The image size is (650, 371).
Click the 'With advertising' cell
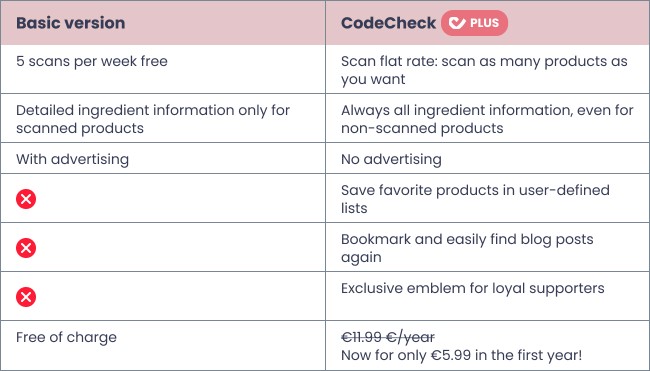[73, 159]
